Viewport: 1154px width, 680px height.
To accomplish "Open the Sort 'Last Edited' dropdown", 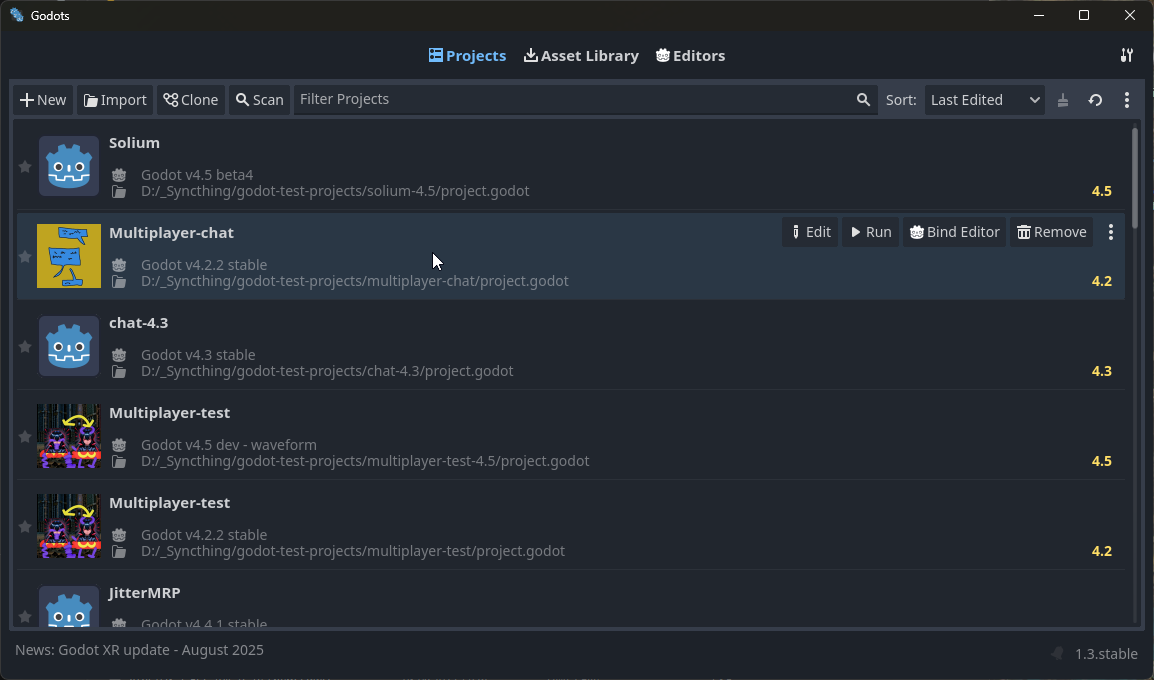I will coord(984,100).
